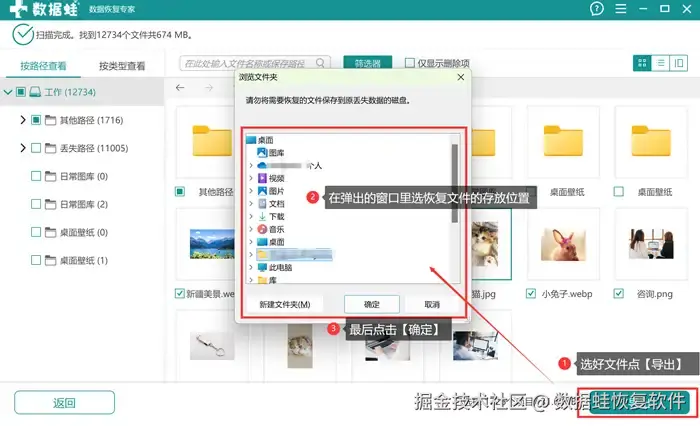Close the 浏览文件夹 dialog with X
The image size is (700, 426).
461,77
